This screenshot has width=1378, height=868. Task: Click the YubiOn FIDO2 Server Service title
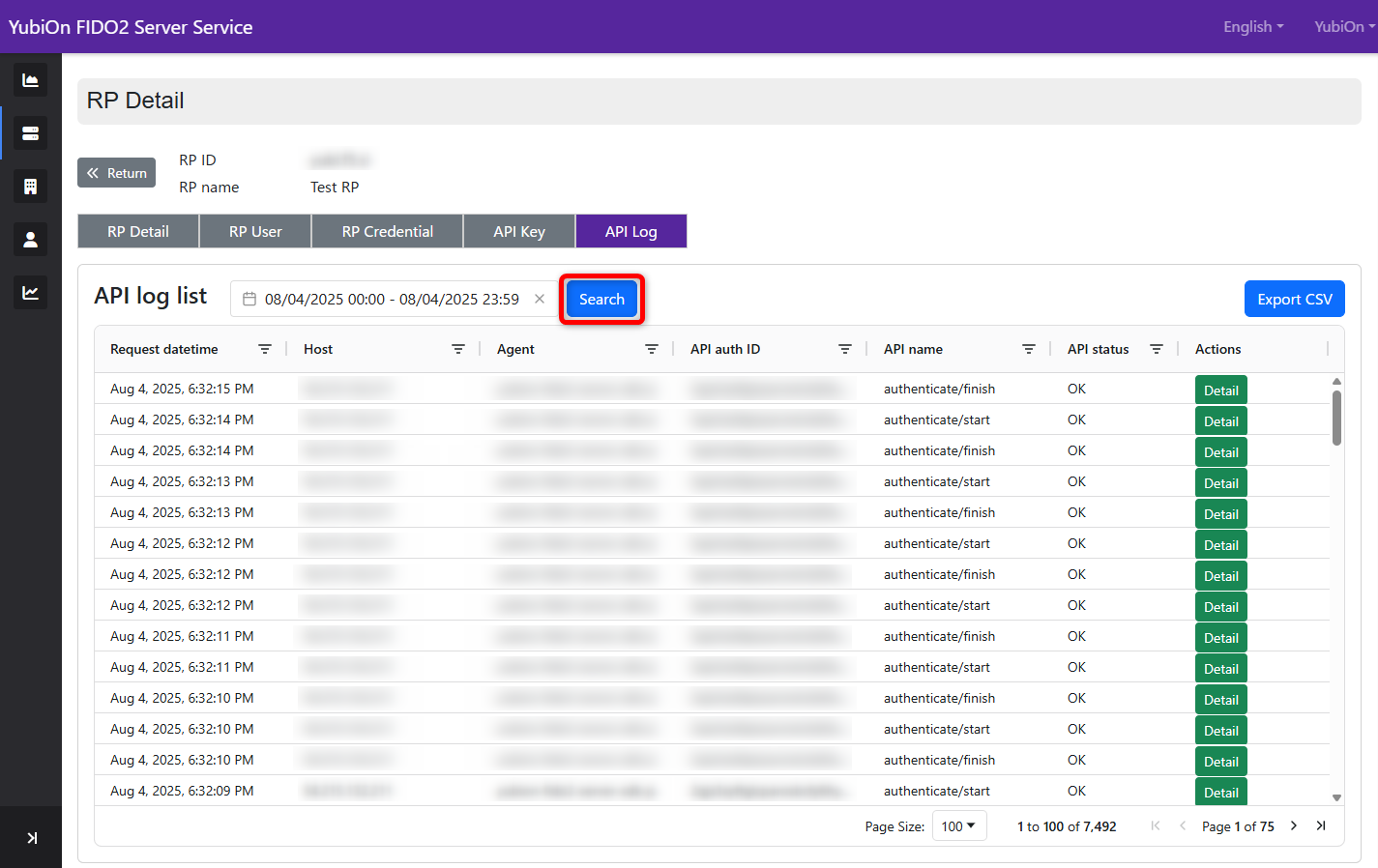pyautogui.click(x=131, y=27)
